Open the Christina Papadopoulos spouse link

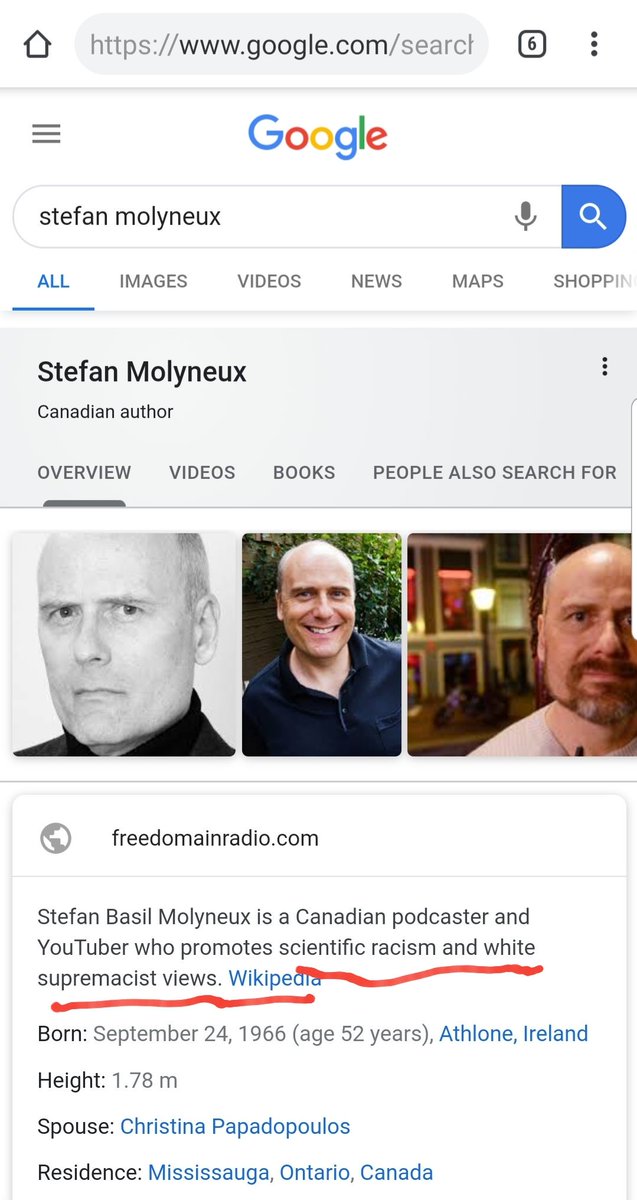(x=235, y=1127)
